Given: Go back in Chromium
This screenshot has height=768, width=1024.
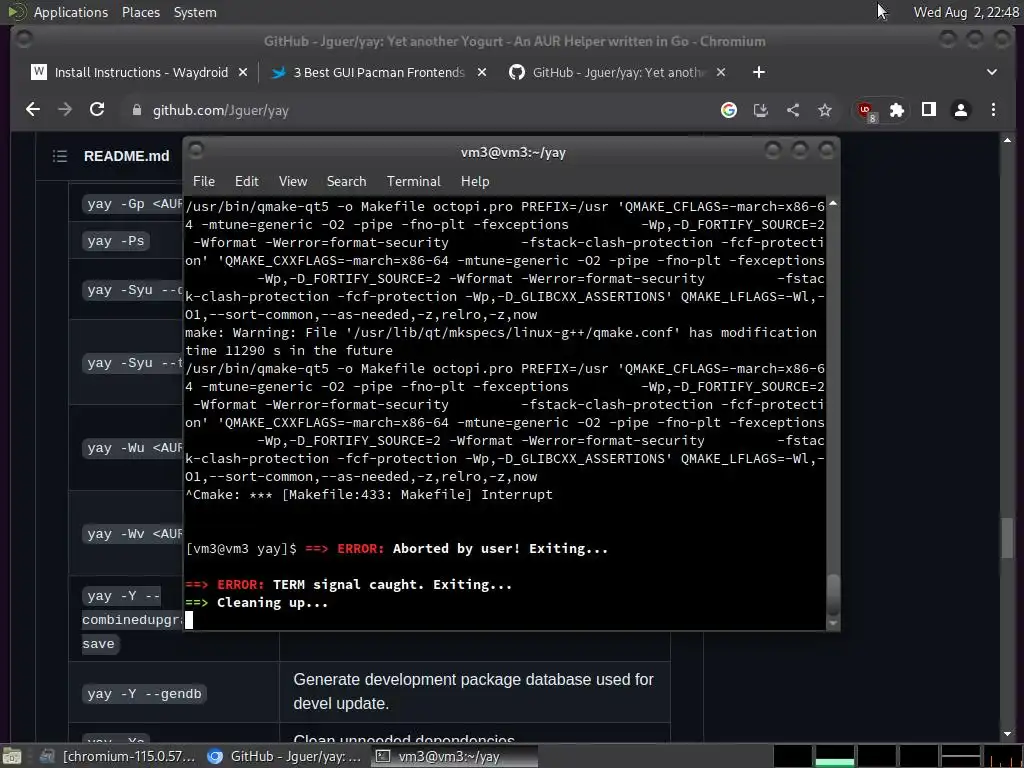Looking at the screenshot, I should pyautogui.click(x=33, y=110).
